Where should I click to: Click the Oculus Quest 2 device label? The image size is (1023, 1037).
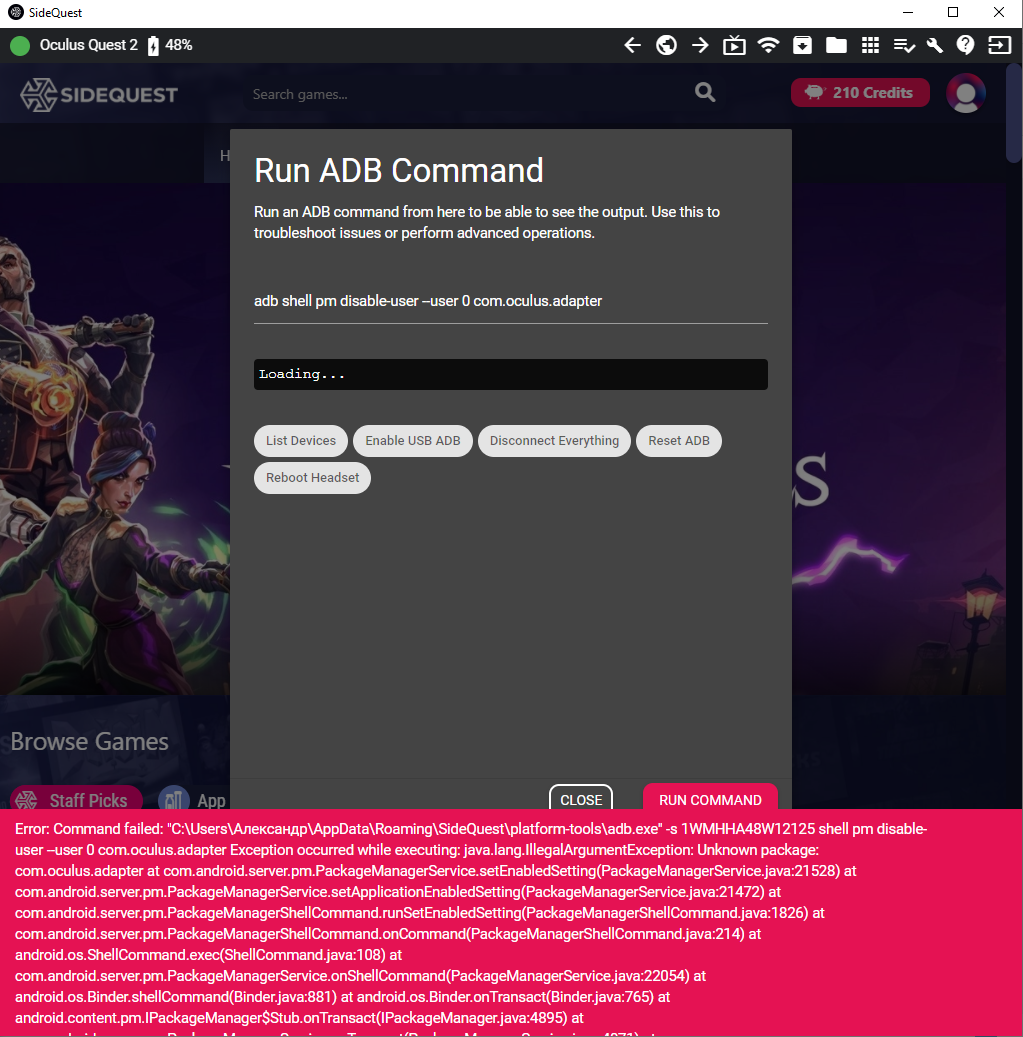89,45
